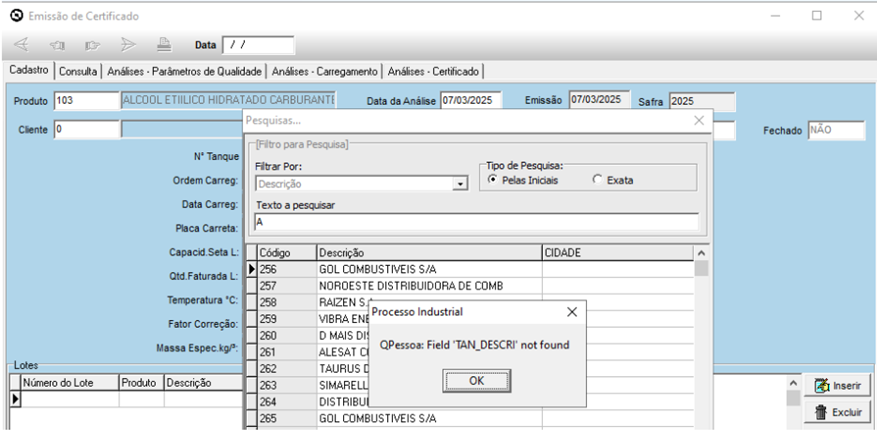877x435 pixels.
Task: Click the Emissão date field
Action: [600, 100]
